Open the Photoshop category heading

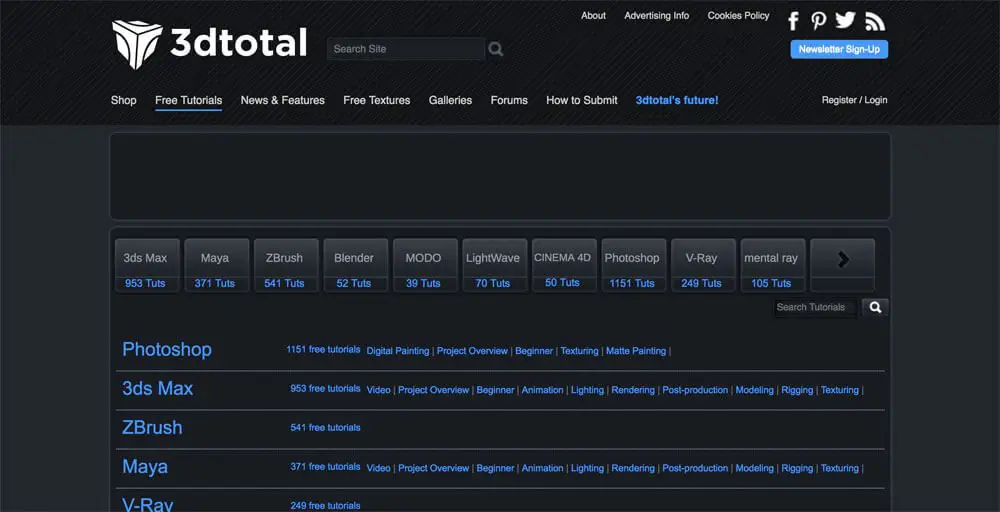[x=167, y=350]
